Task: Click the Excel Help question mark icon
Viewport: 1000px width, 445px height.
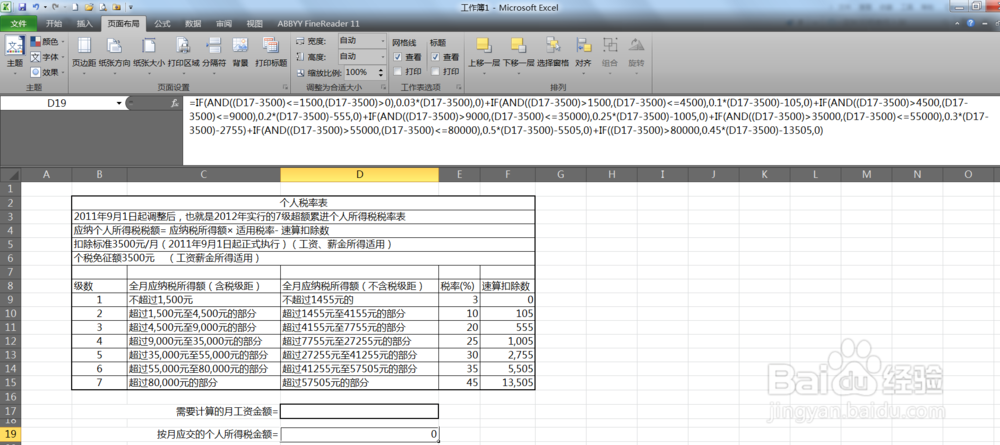Action: 971,24
